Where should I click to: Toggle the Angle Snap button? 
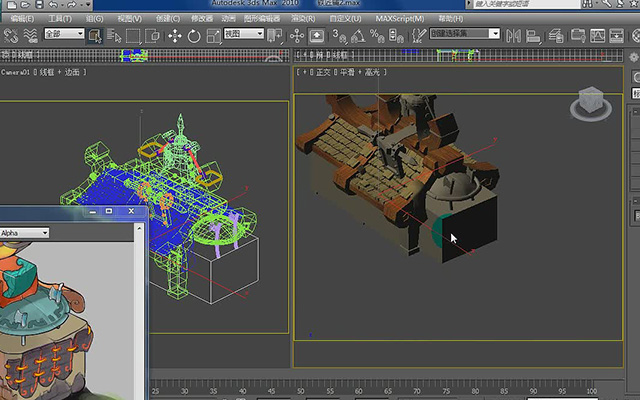click(x=358, y=36)
